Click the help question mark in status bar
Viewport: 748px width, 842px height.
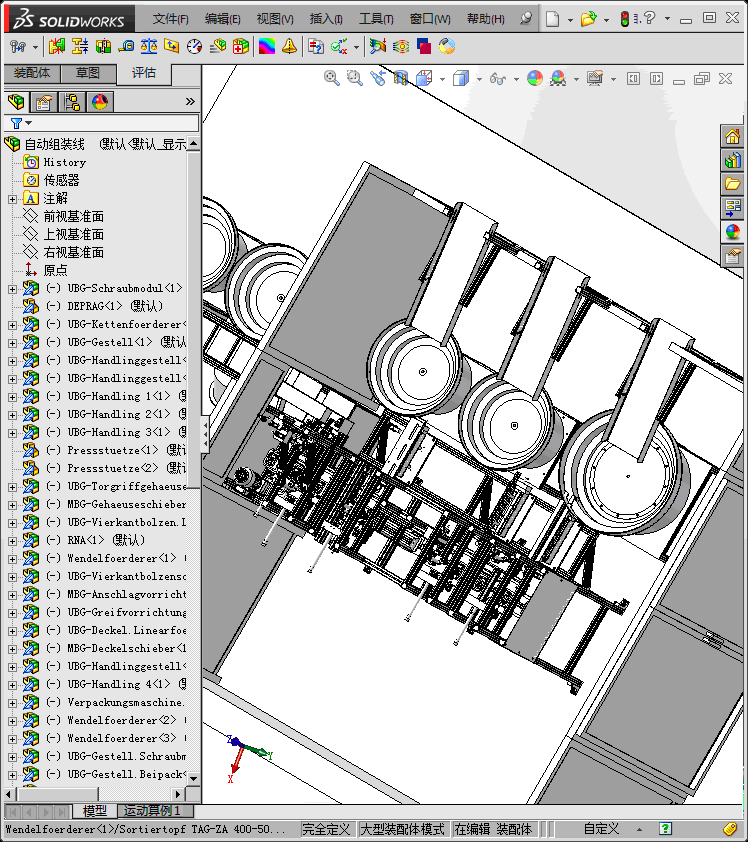coord(665,829)
